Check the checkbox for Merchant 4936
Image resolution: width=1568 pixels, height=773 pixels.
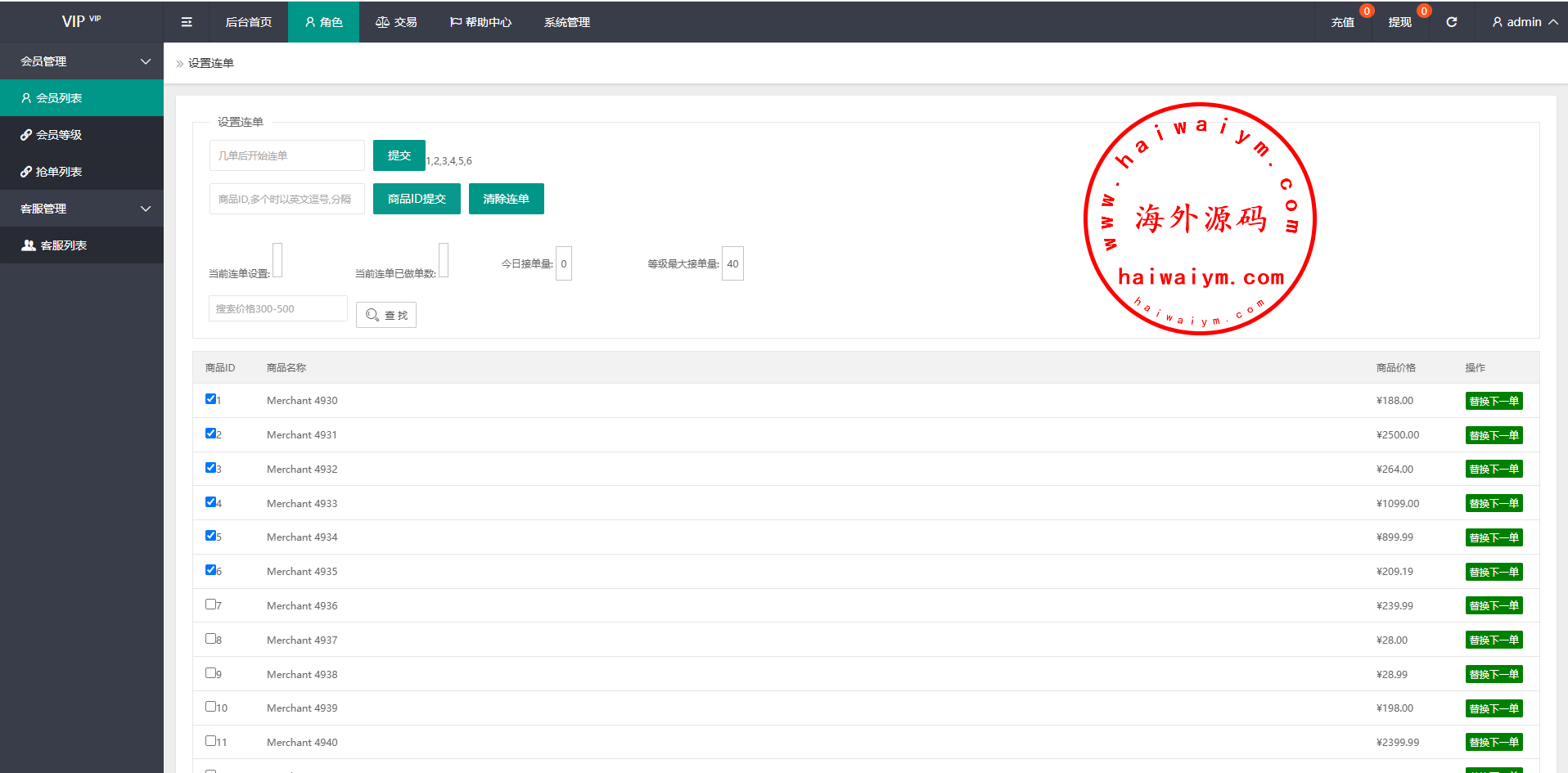[210, 604]
